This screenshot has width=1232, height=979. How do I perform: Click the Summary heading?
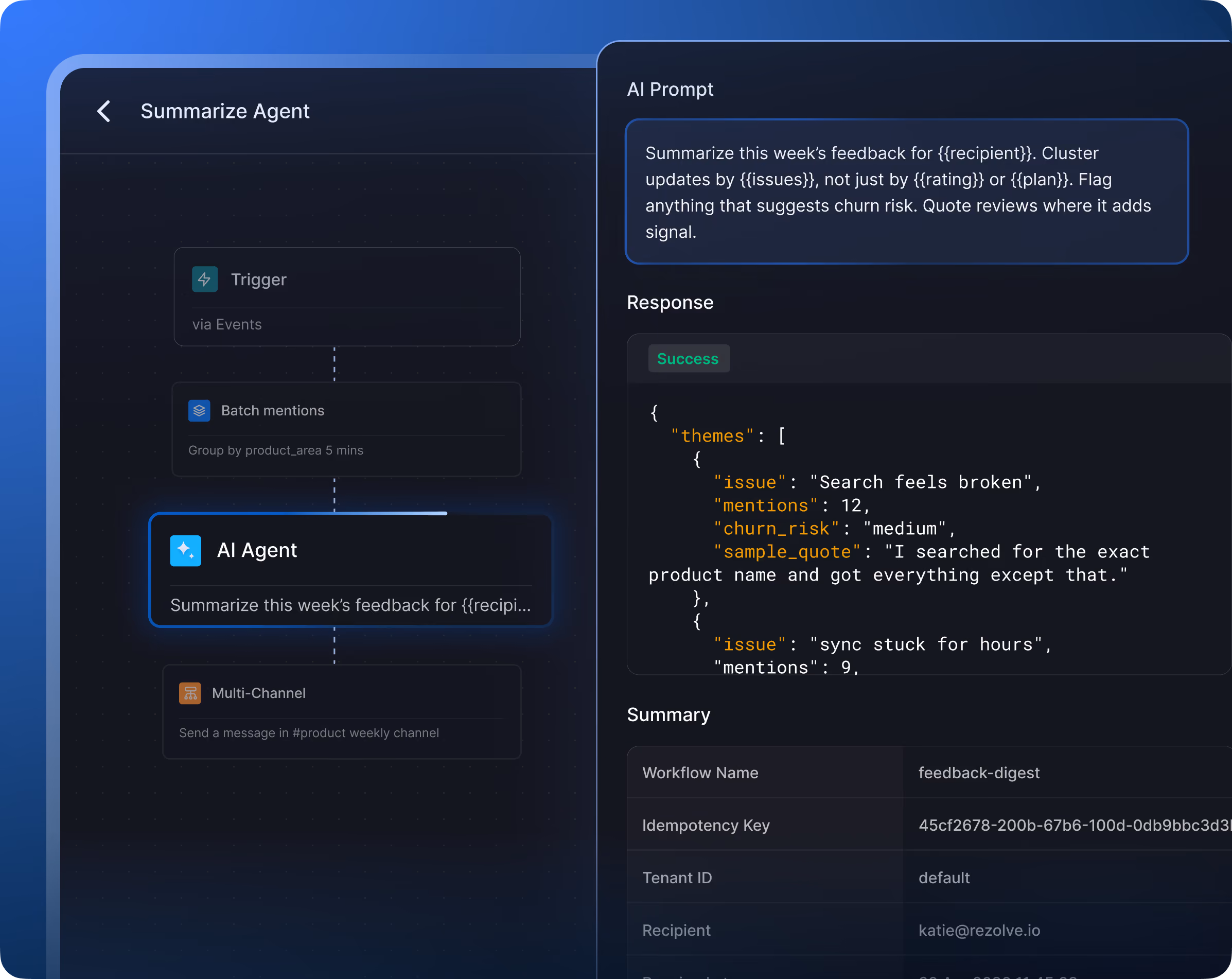[668, 715]
